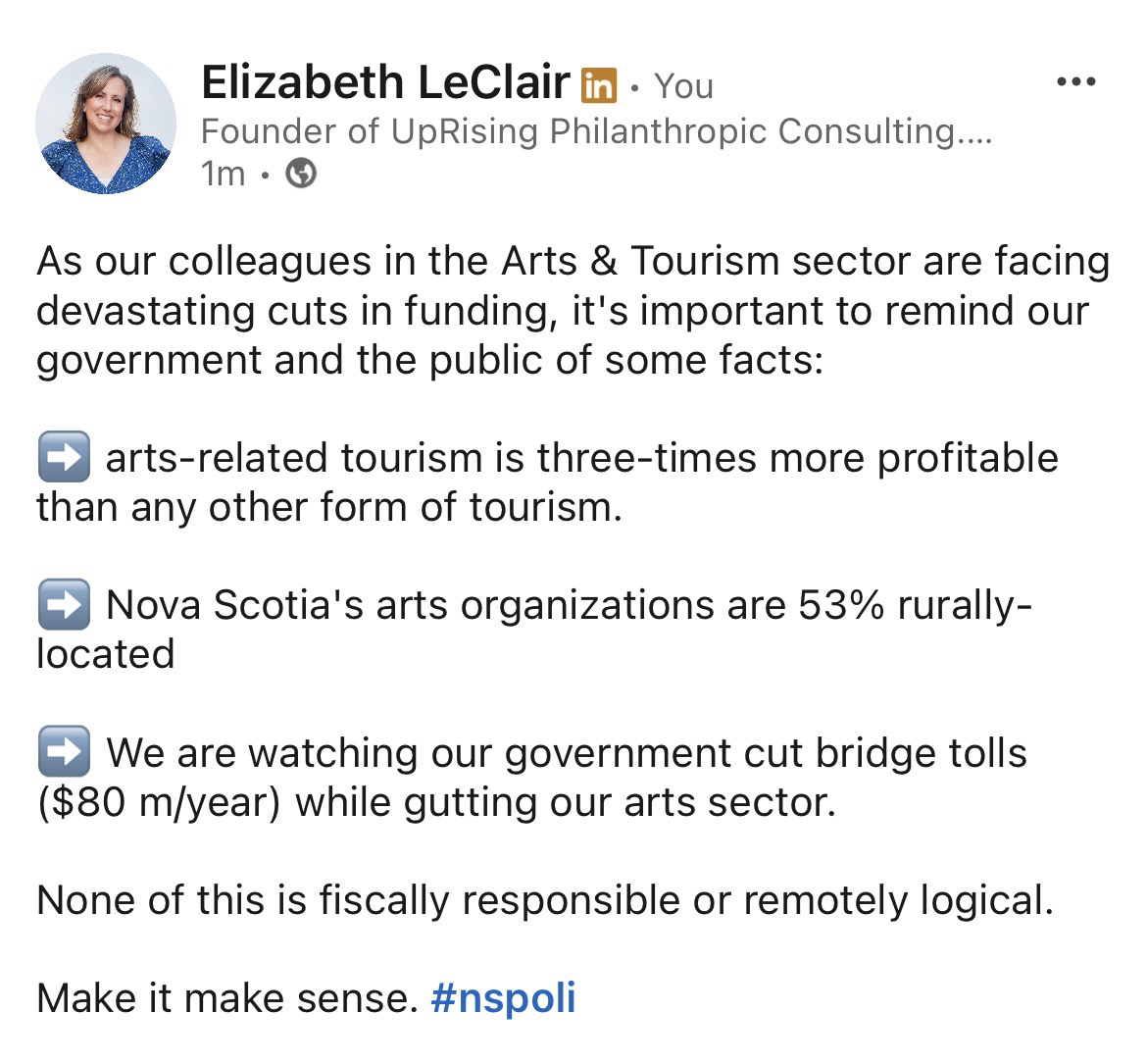This screenshot has height=1064, width=1147.
Task: Click the arrow emoji before arts-related tourism
Action: point(64,458)
